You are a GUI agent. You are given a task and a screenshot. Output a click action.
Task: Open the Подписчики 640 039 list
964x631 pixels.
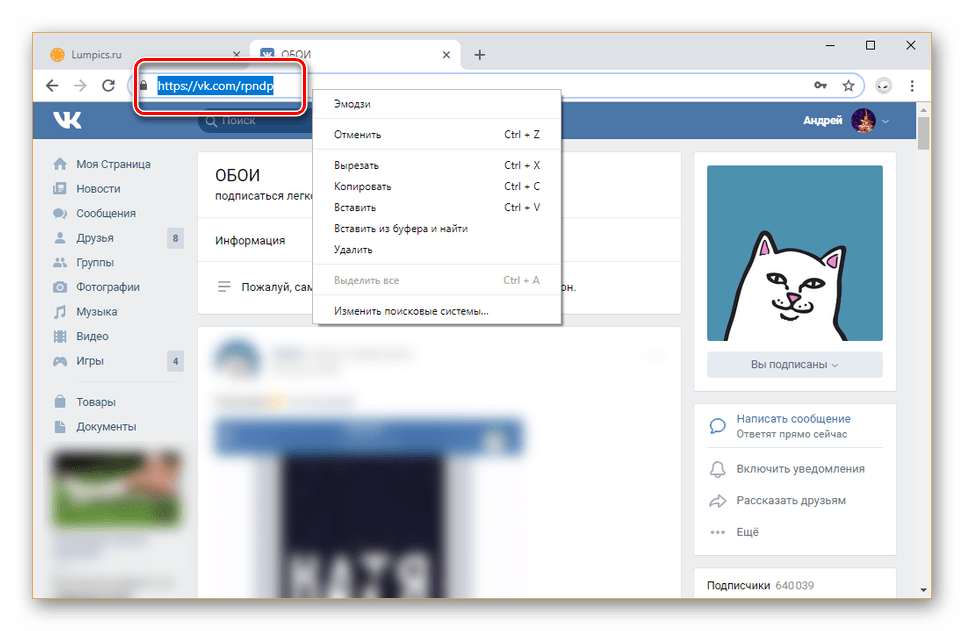tap(760, 585)
